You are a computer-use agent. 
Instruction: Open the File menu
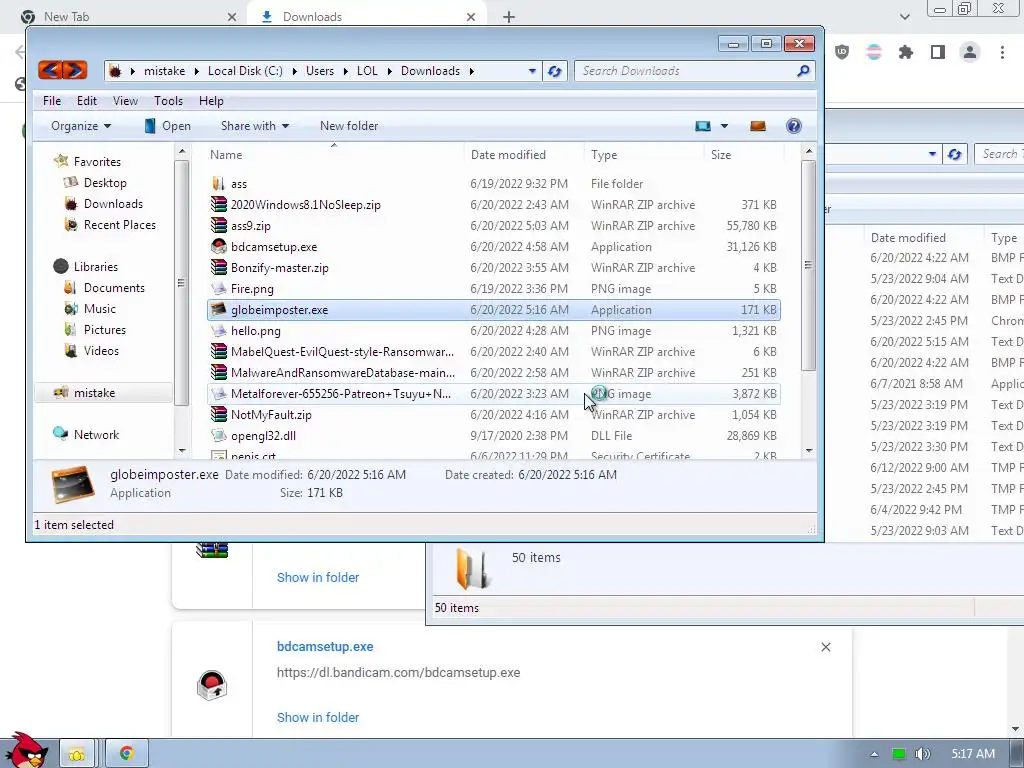(52, 101)
